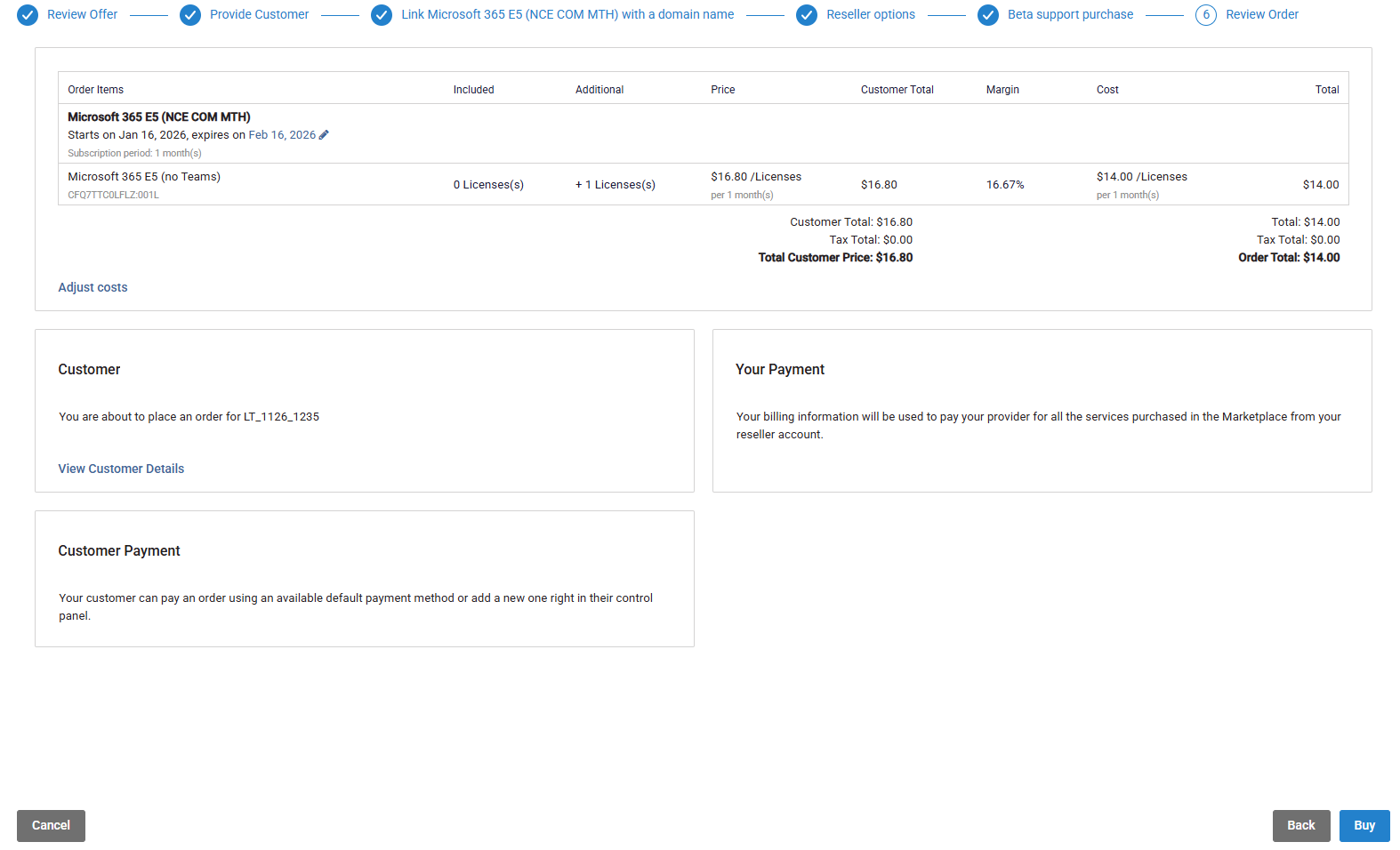Screen dimensions: 1400x850
Task: Go Back to the previous step
Action: (x=1300, y=825)
